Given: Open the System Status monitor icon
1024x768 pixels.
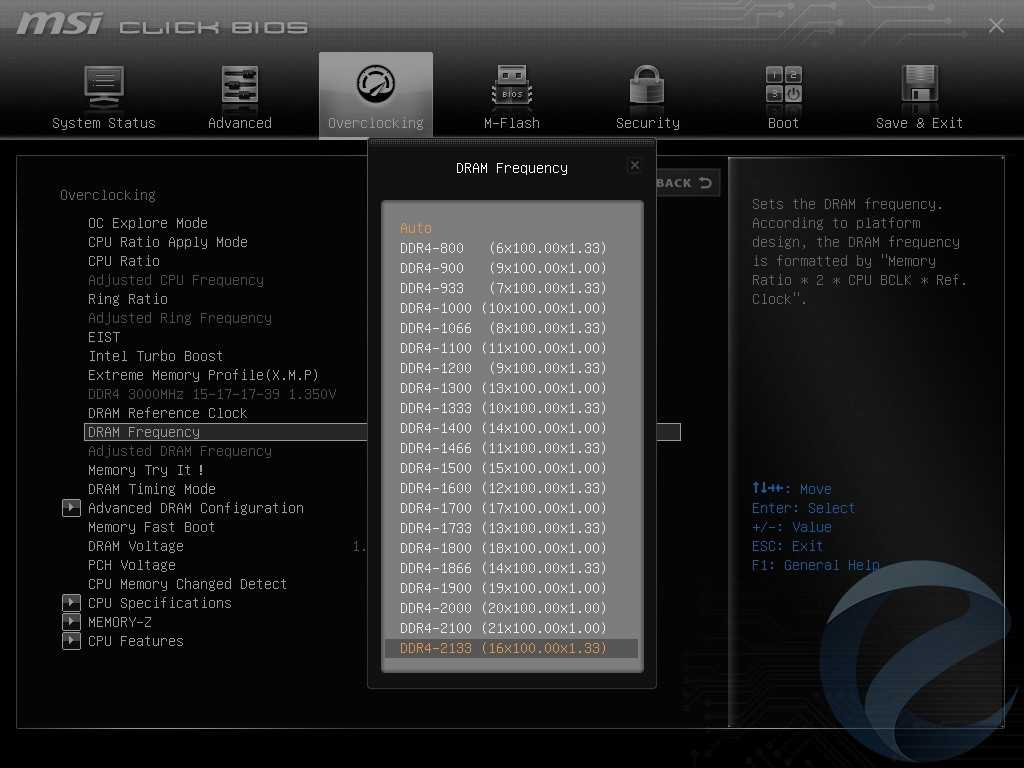Looking at the screenshot, I should pyautogui.click(x=104, y=88).
